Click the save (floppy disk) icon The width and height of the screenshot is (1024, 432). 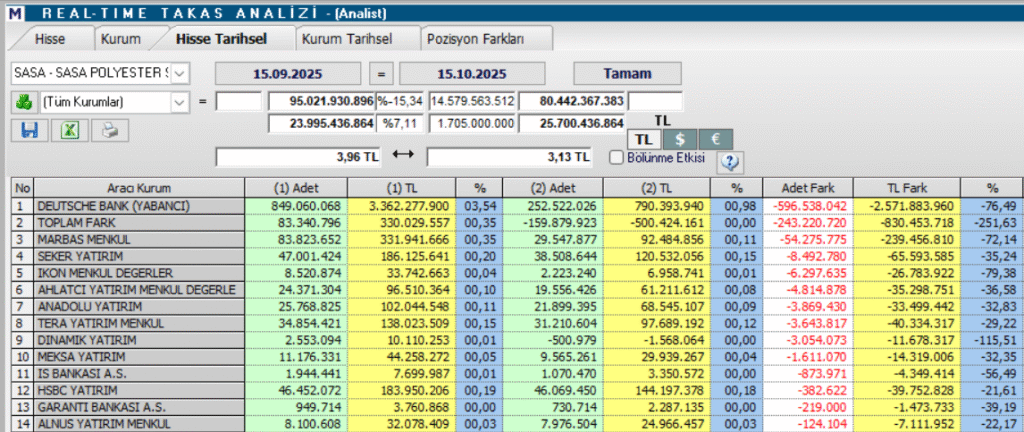28,131
